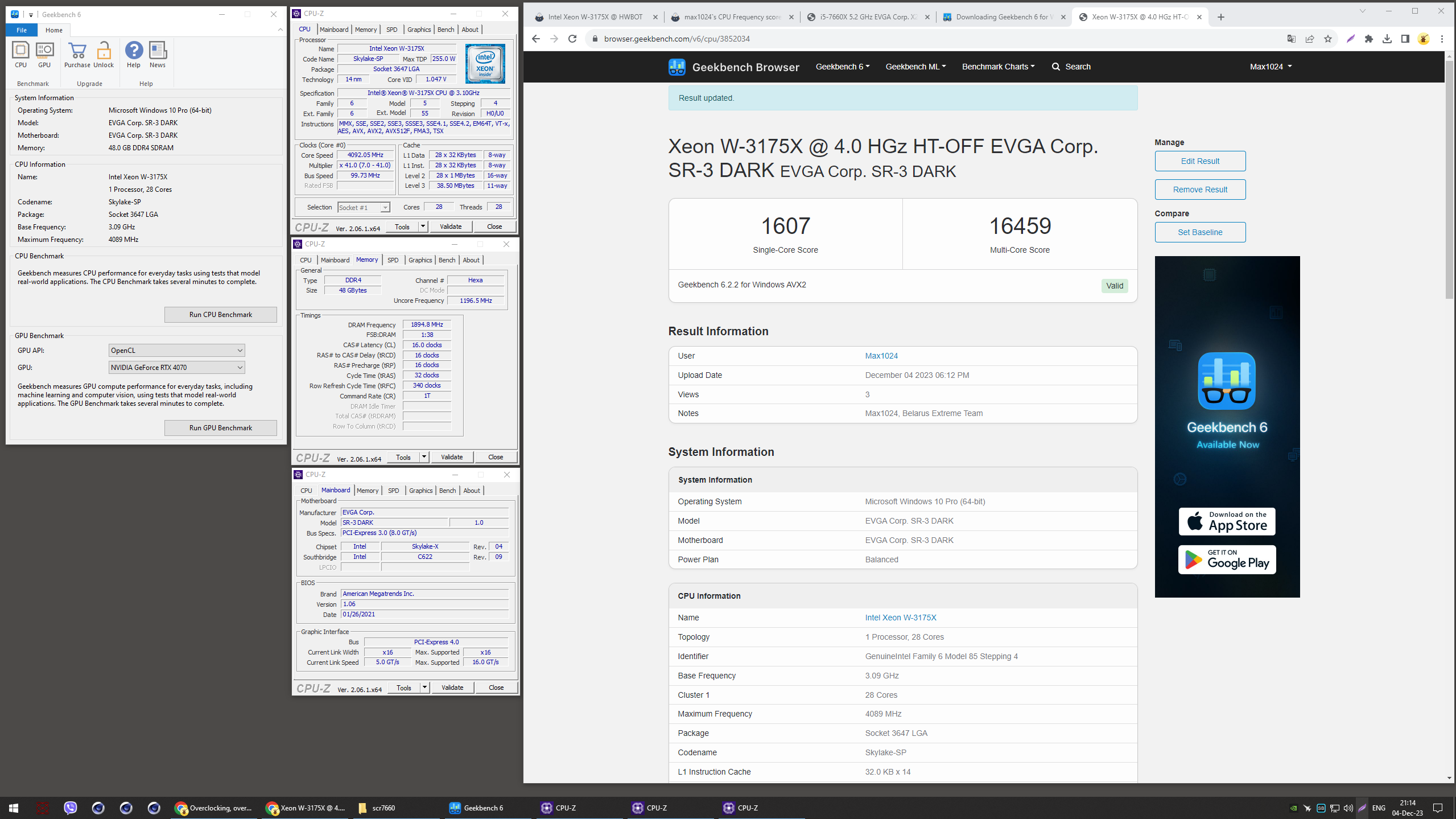
Task: Click the Unlock padlock icon in Geekbench
Action: (x=104, y=55)
